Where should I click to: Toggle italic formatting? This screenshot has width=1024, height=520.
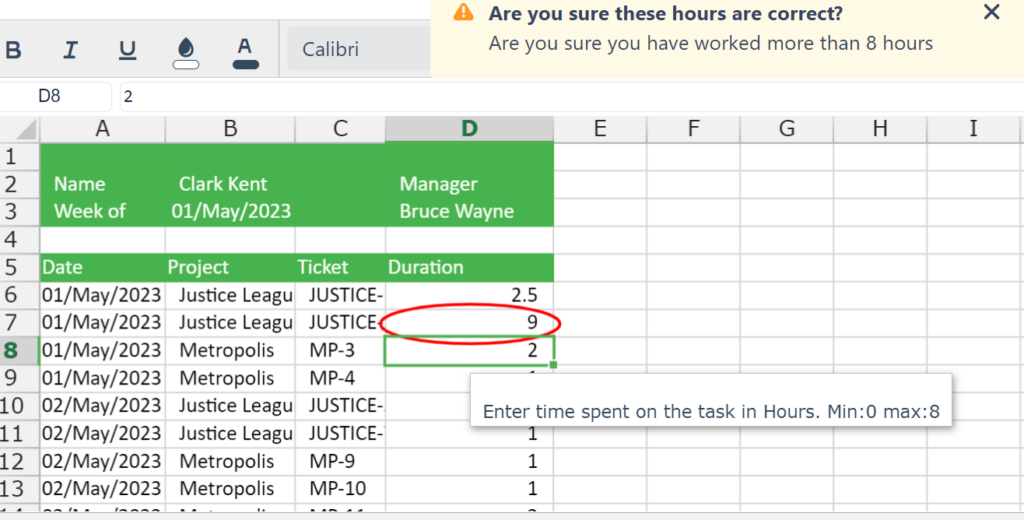tap(70, 50)
